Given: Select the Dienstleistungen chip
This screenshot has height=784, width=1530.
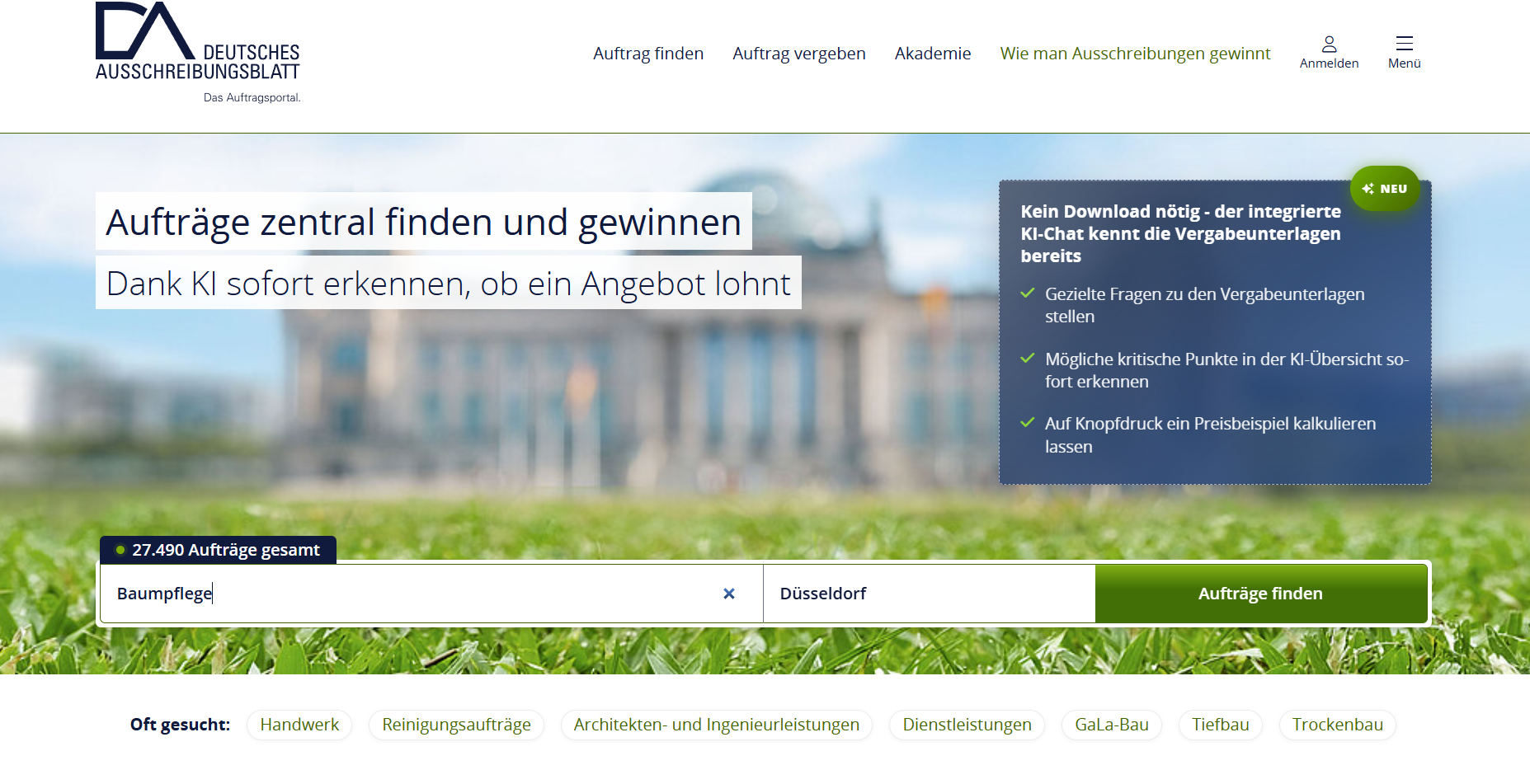Looking at the screenshot, I should click(967, 725).
